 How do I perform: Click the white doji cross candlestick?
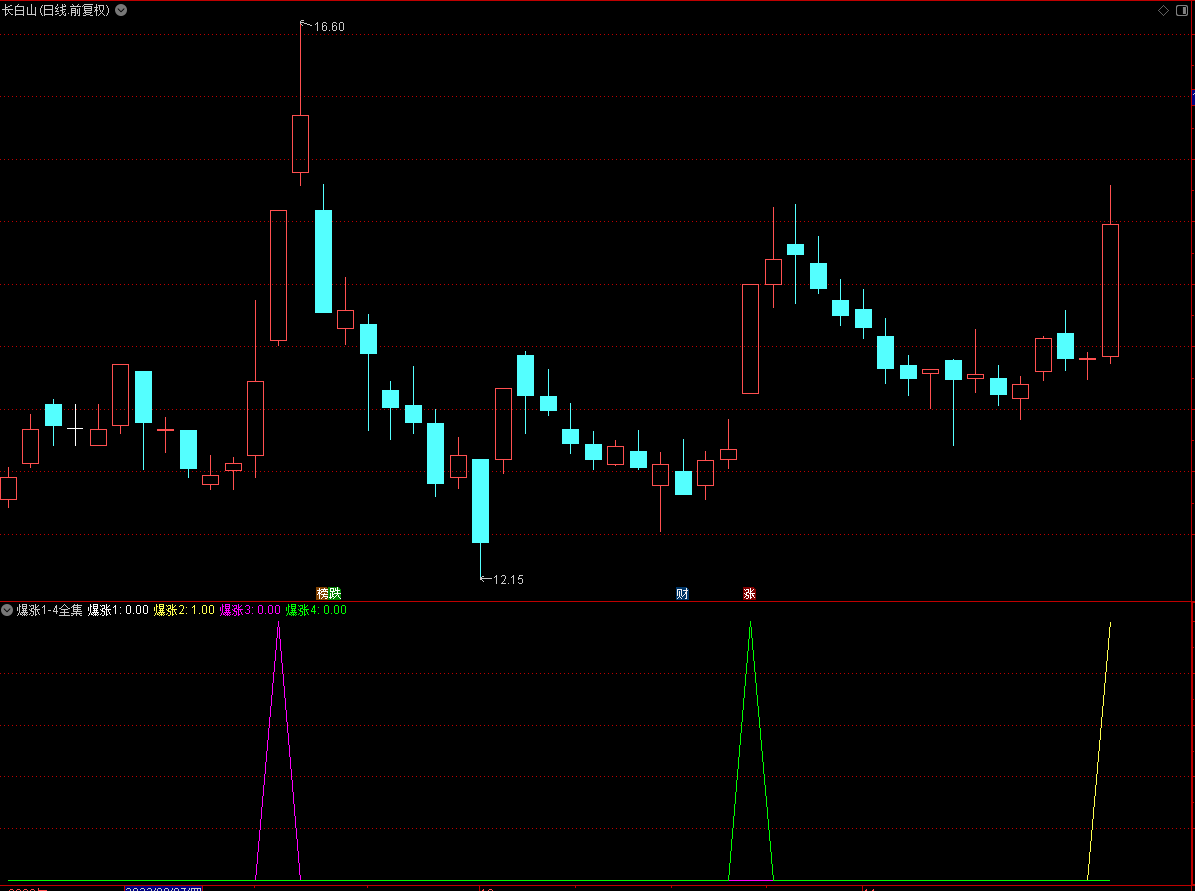[x=75, y=429]
